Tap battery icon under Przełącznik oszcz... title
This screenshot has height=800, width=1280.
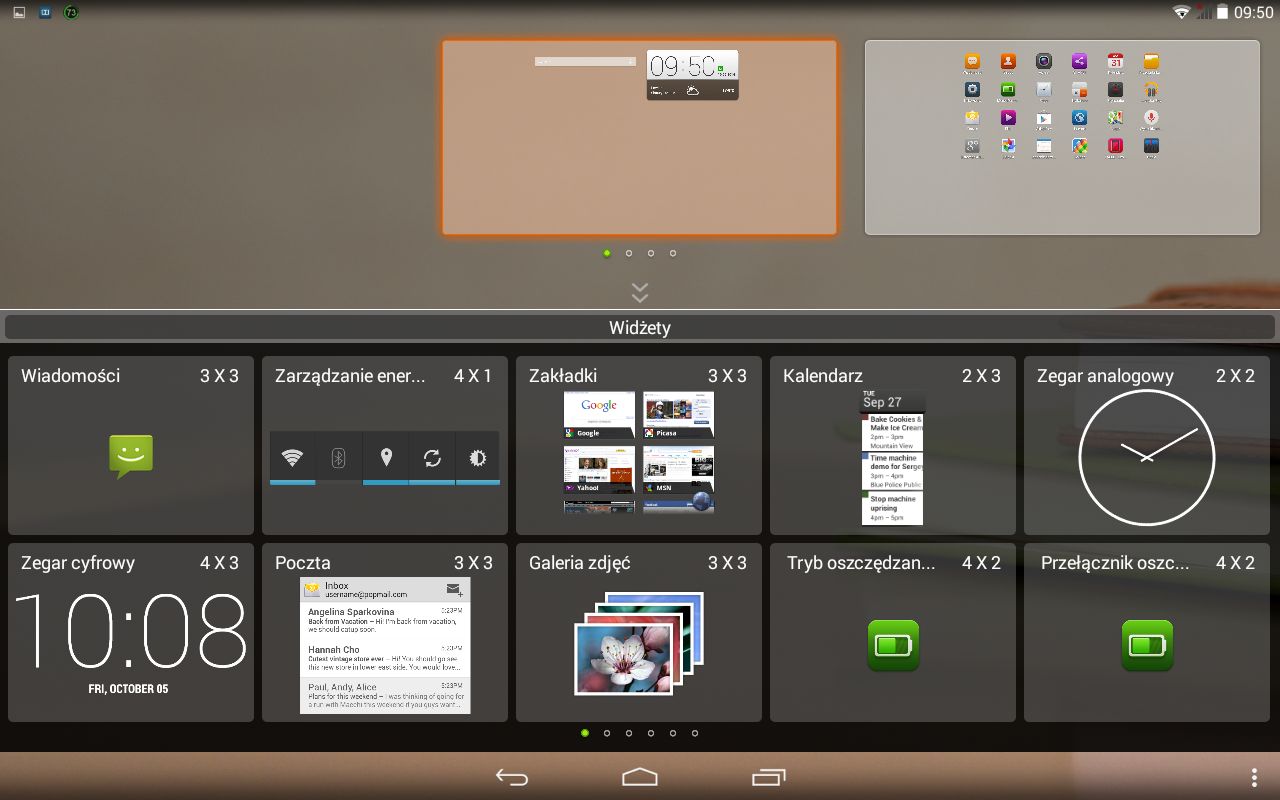click(x=1147, y=645)
